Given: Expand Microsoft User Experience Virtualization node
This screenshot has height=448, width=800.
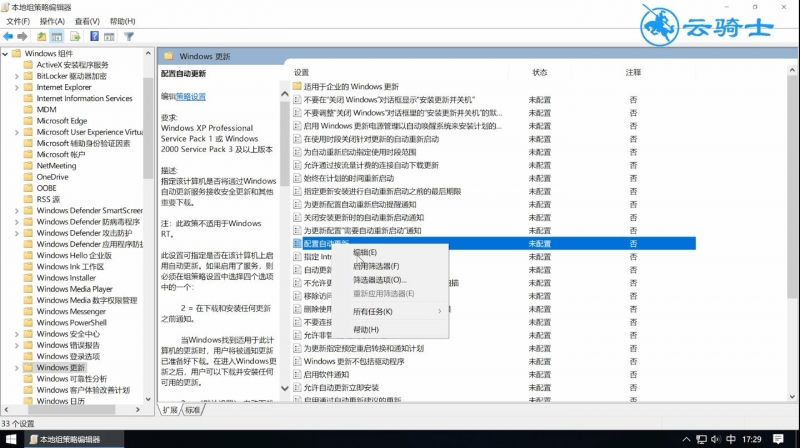Looking at the screenshot, I should point(17,132).
